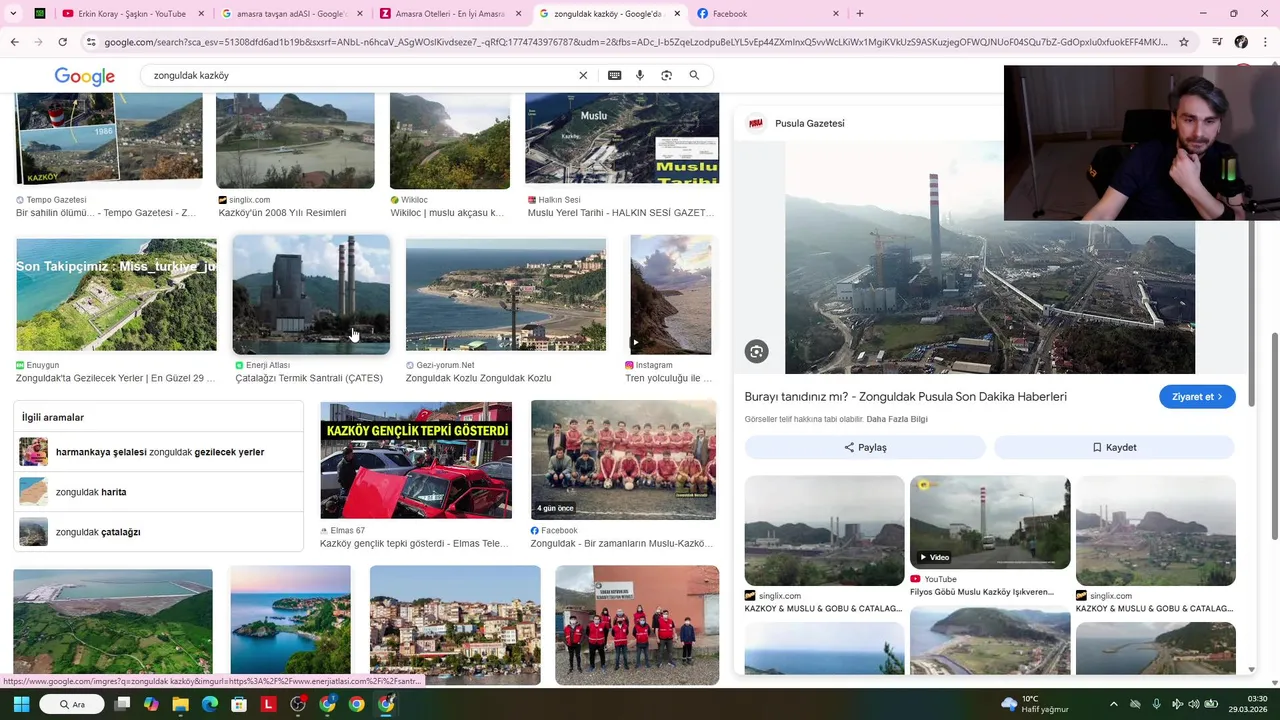The height and width of the screenshot is (720, 1280).
Task: Open the on-screen keyboard input tool
Action: click(614, 76)
